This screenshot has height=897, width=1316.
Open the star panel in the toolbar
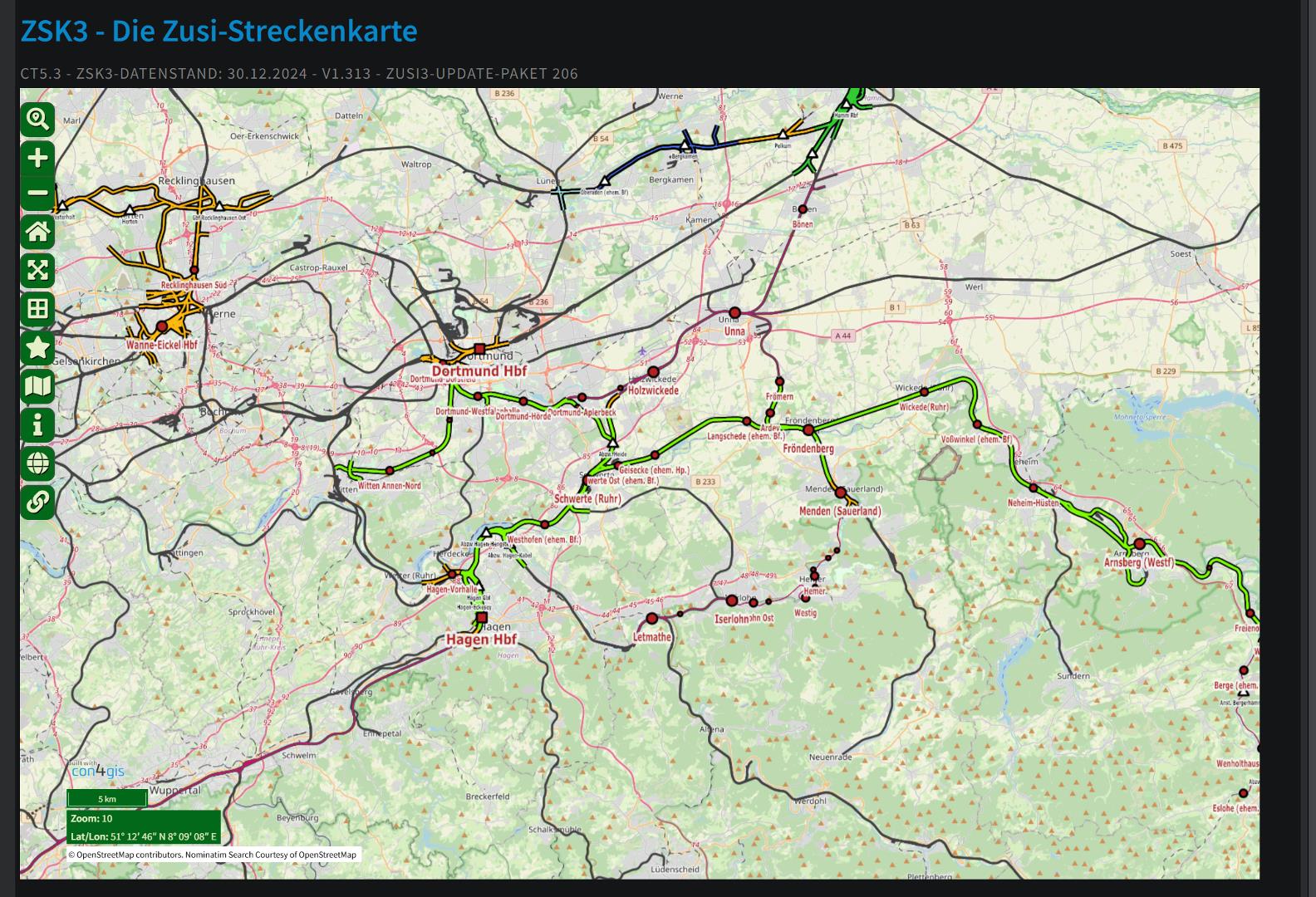37,347
